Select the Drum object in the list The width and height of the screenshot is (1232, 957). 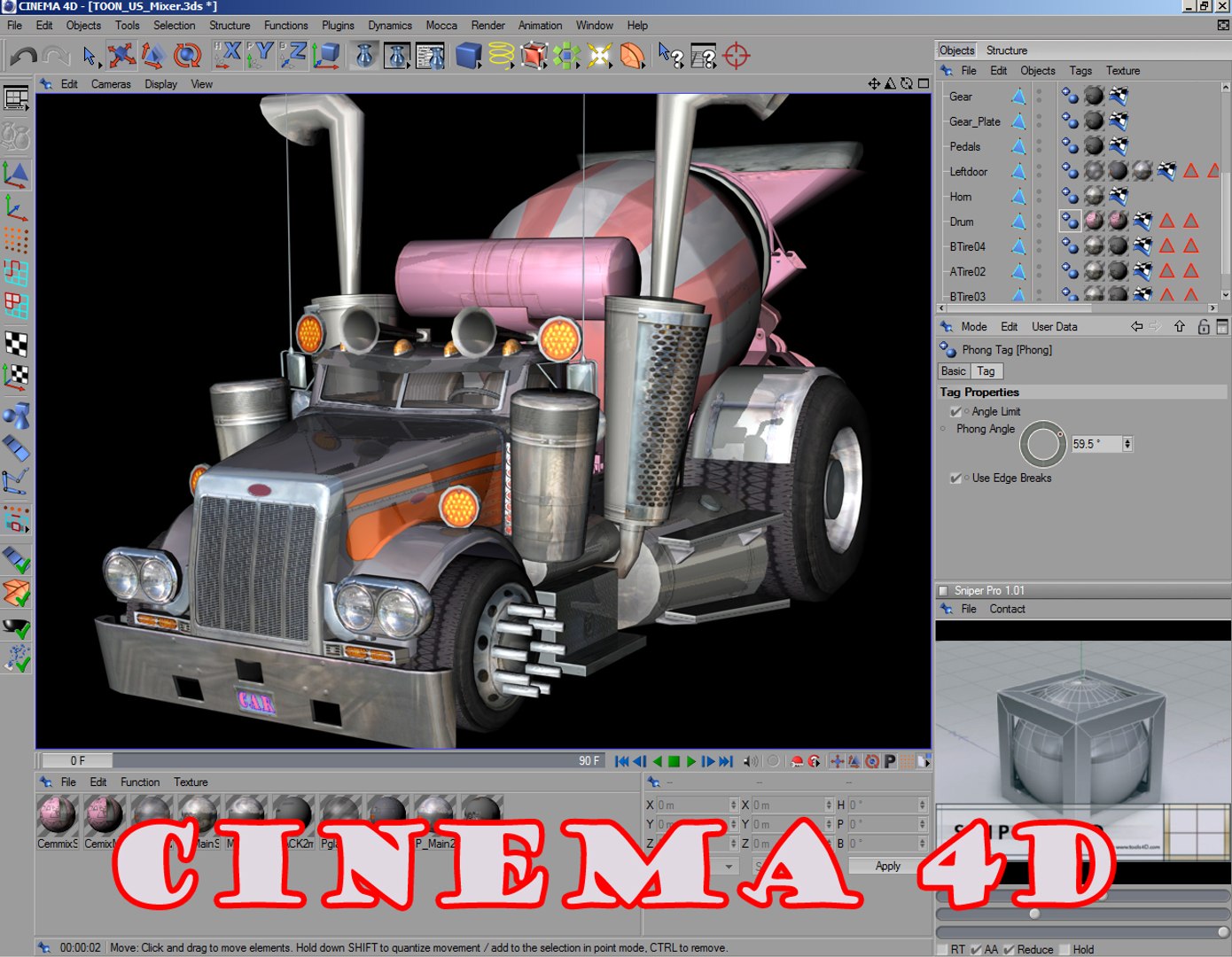(962, 222)
